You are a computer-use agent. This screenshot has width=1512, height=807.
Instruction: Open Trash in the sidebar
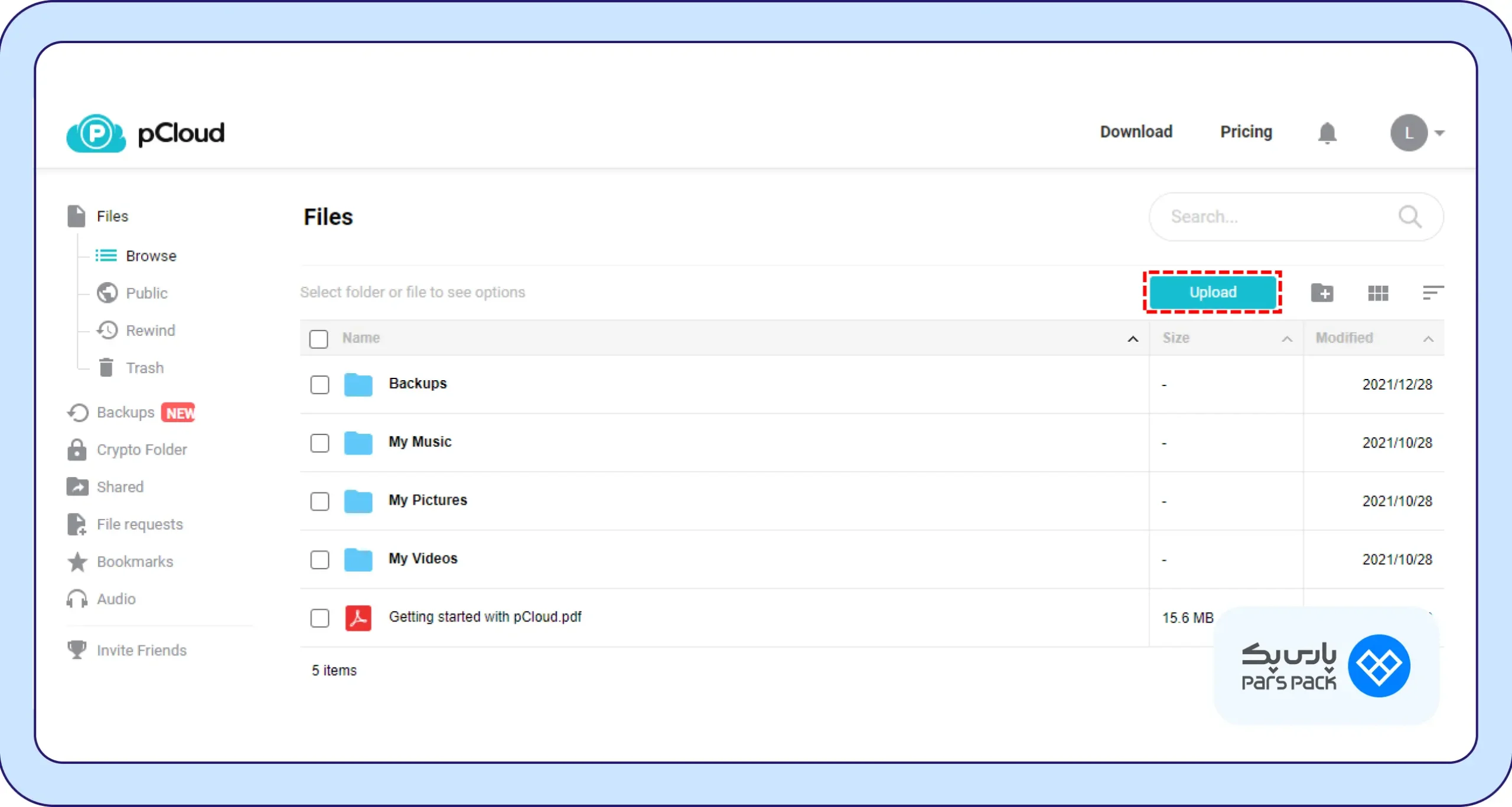click(145, 368)
